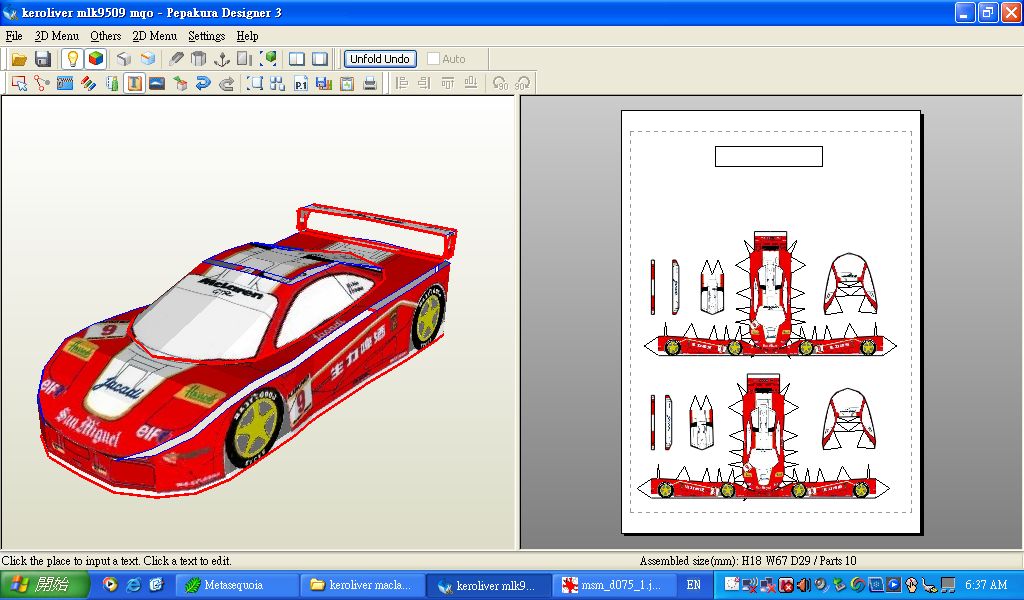This screenshot has height=600, width=1024.
Task: Click the EN language indicator
Action: 694,585
